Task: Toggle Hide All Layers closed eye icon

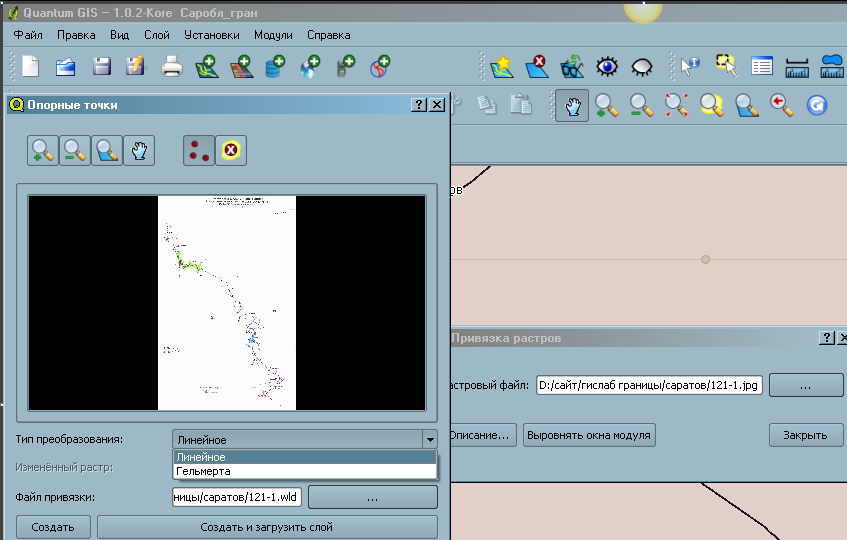Action: pos(641,67)
